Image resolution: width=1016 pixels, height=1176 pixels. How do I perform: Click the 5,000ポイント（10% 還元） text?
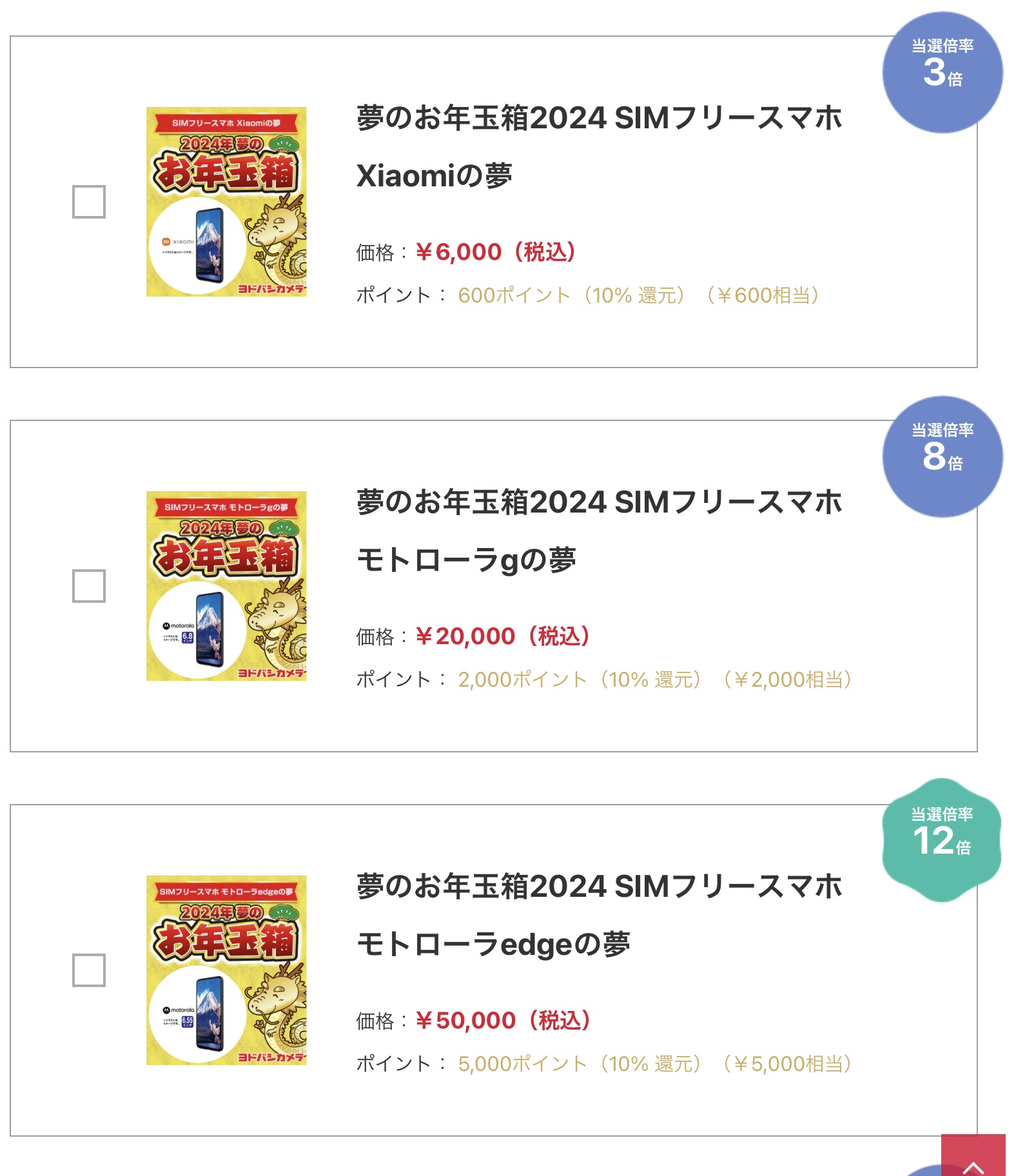coord(579,1064)
